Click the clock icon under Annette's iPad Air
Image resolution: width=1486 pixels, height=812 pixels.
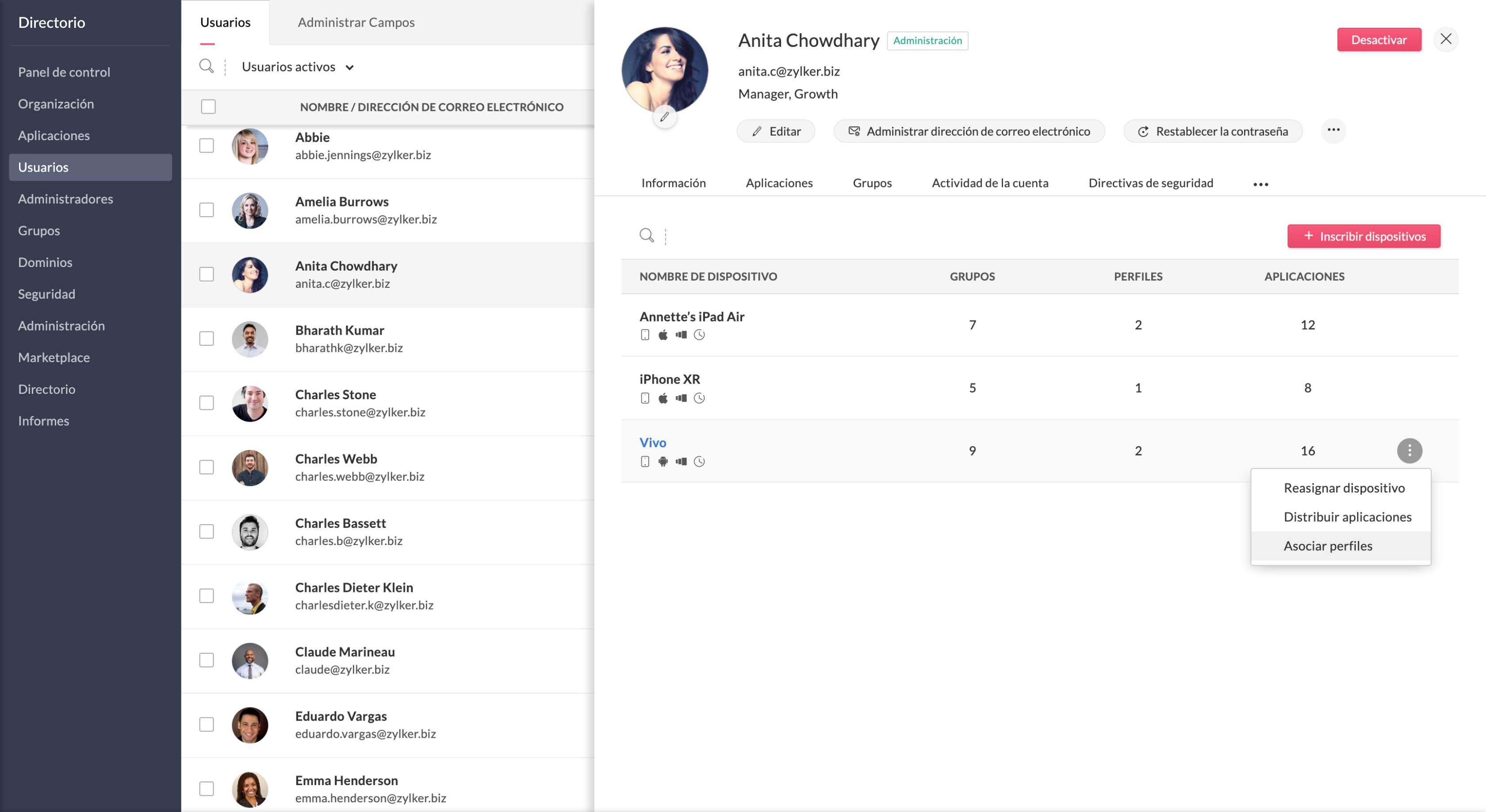(x=699, y=335)
